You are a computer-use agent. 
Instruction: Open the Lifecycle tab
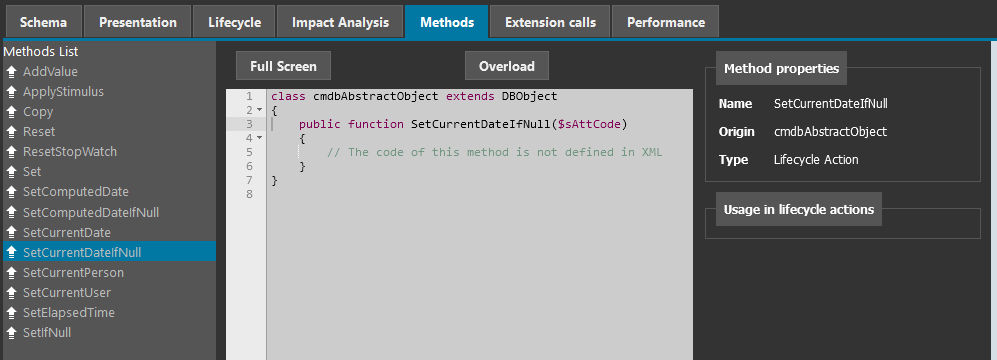click(235, 22)
